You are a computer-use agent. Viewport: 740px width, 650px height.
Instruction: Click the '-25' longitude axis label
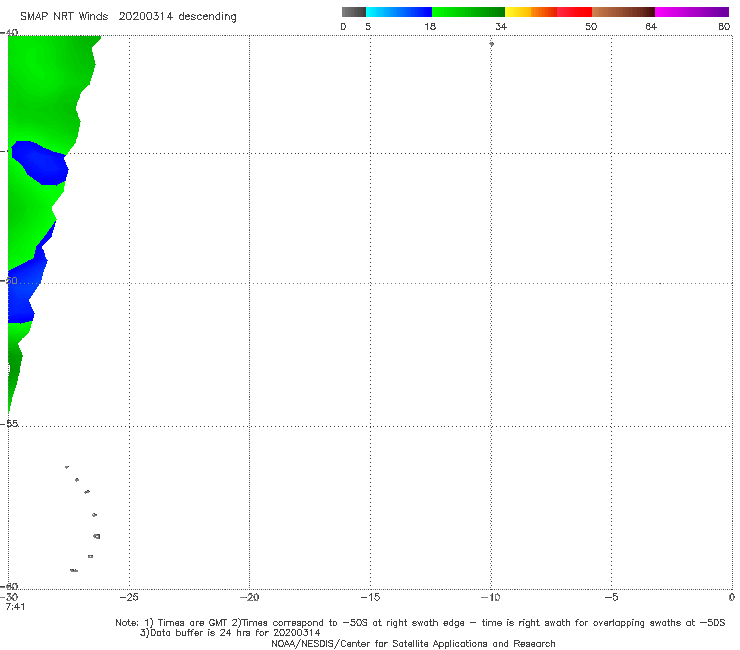[129, 597]
